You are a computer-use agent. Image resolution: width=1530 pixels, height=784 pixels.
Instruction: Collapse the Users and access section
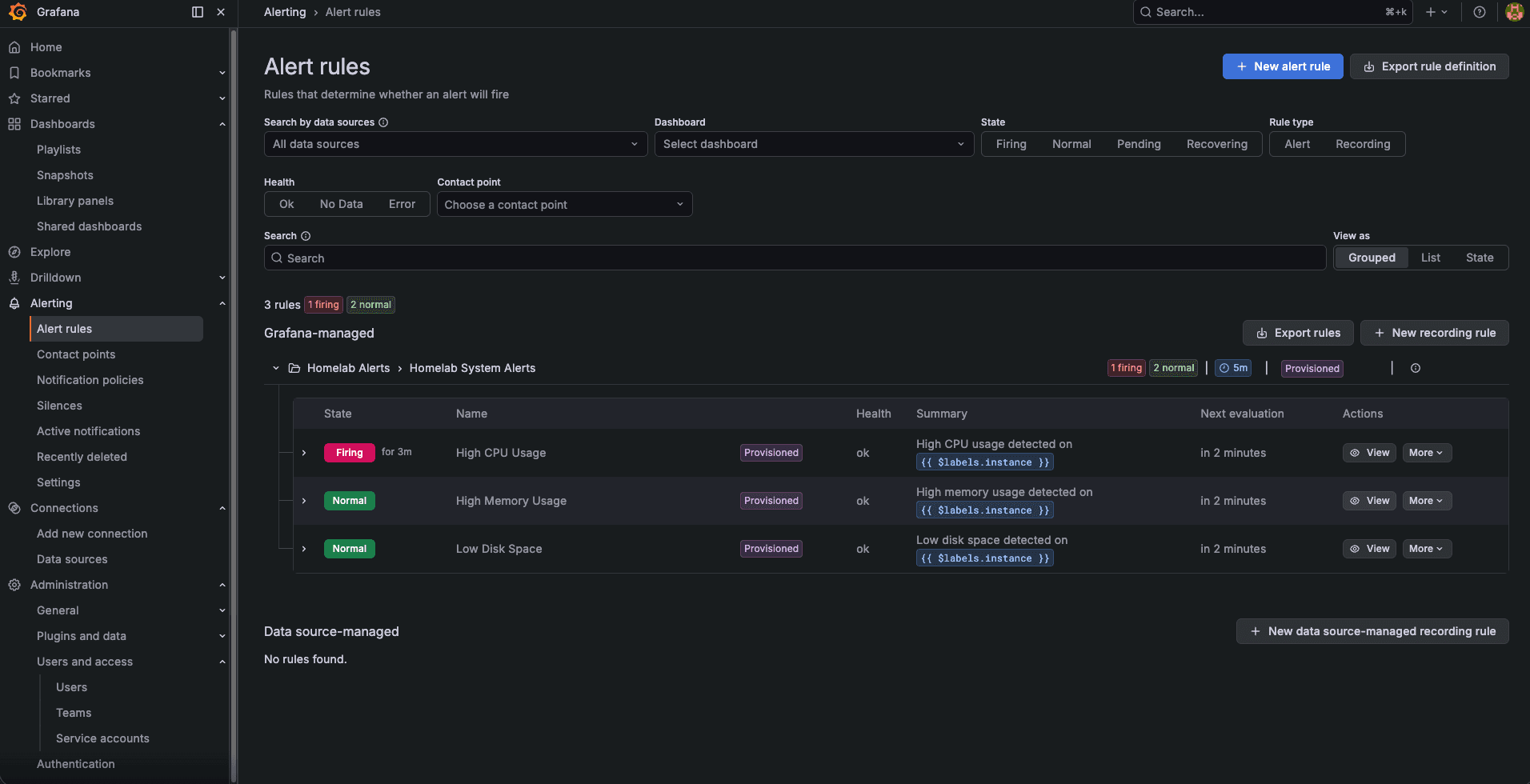pos(222,662)
